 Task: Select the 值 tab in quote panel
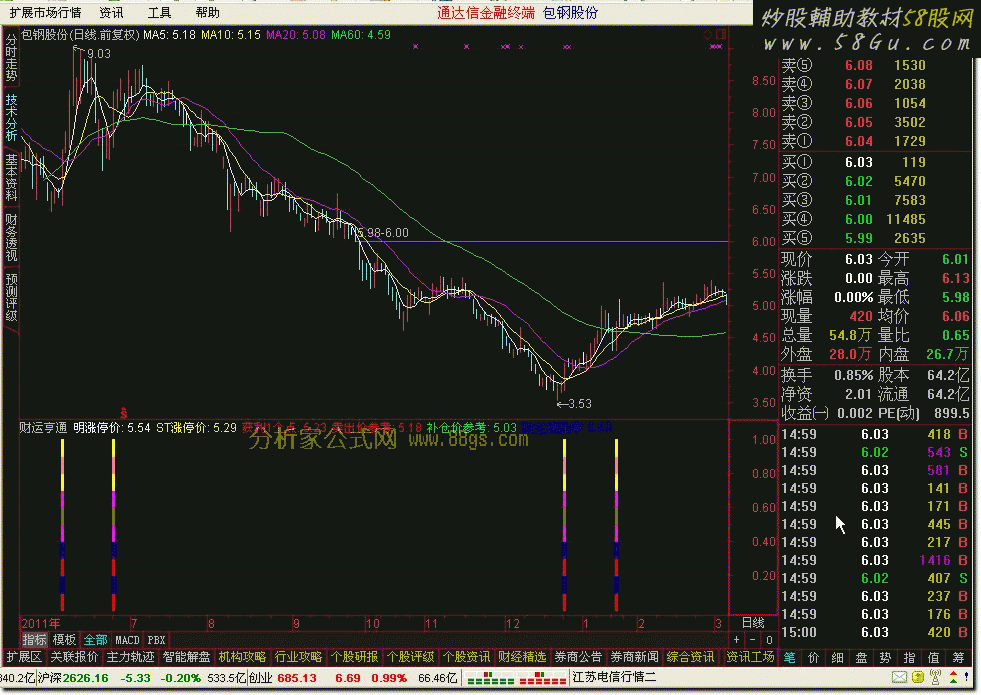(x=933, y=657)
